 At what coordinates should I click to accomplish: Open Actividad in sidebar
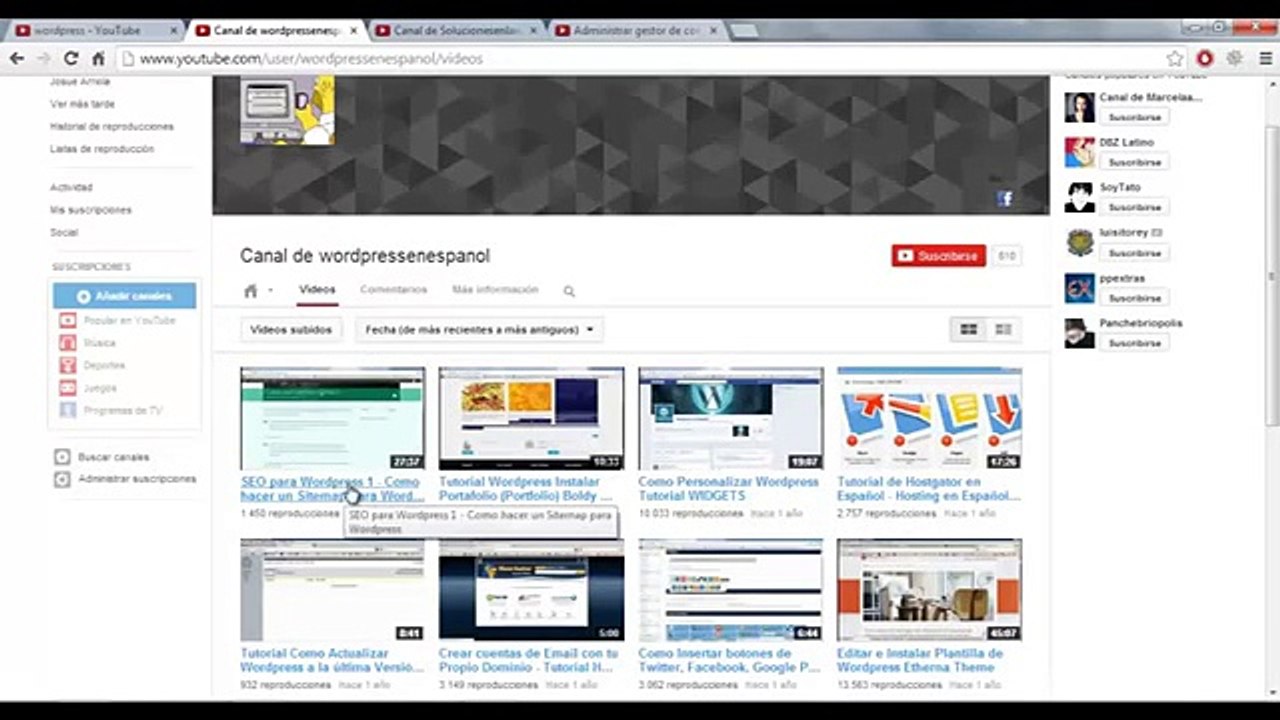tap(71, 188)
